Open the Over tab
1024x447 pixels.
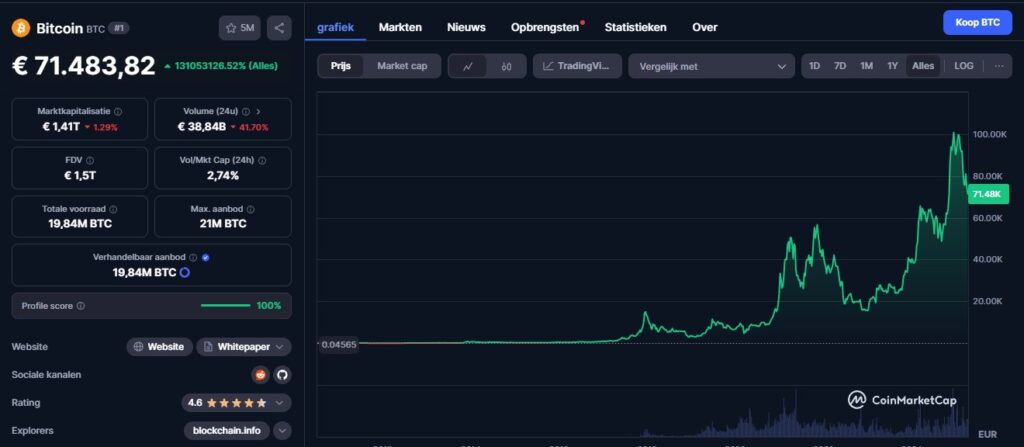point(705,27)
